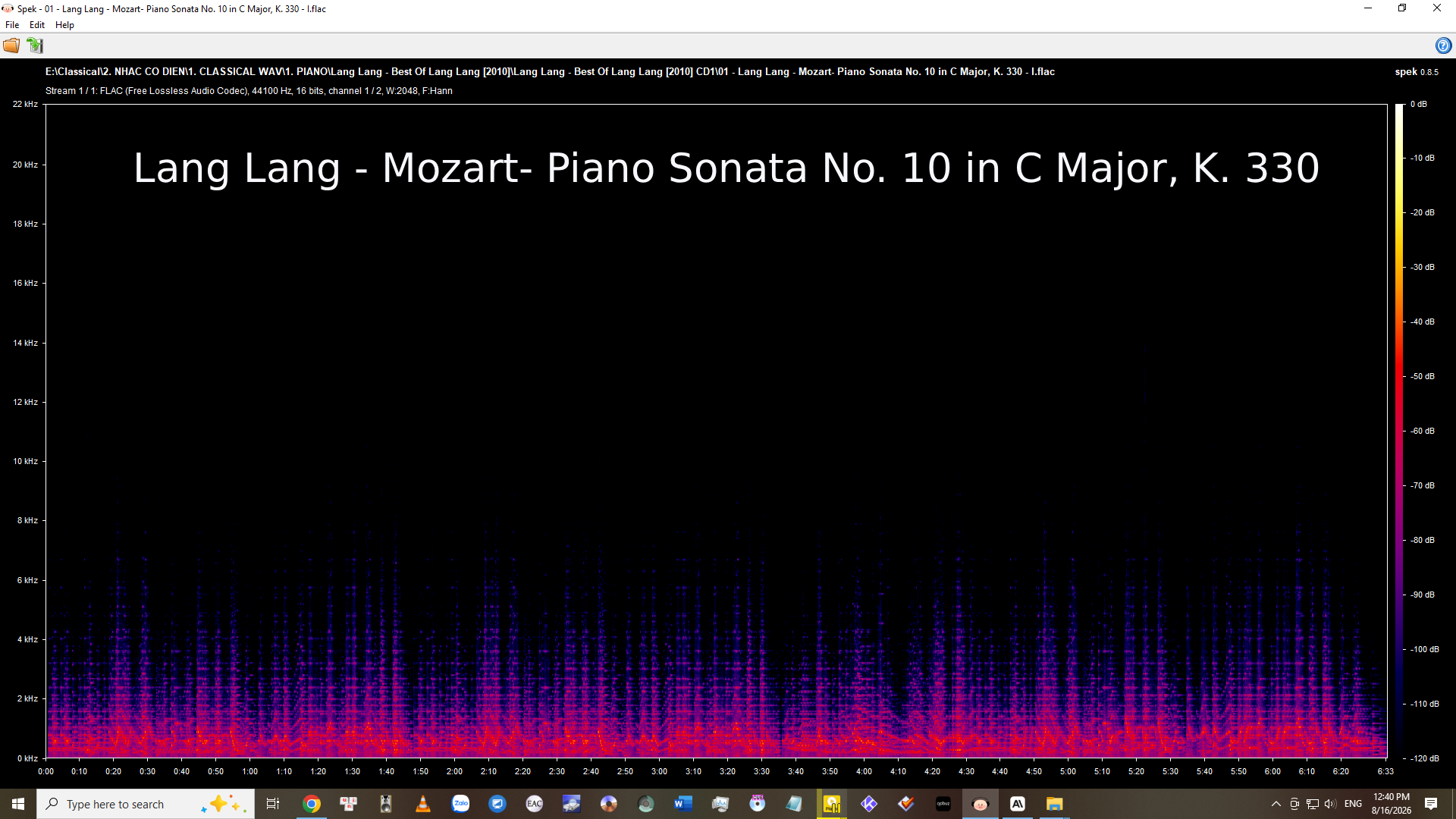Click the large Lang Lang Mozart title text

pyautogui.click(x=726, y=168)
